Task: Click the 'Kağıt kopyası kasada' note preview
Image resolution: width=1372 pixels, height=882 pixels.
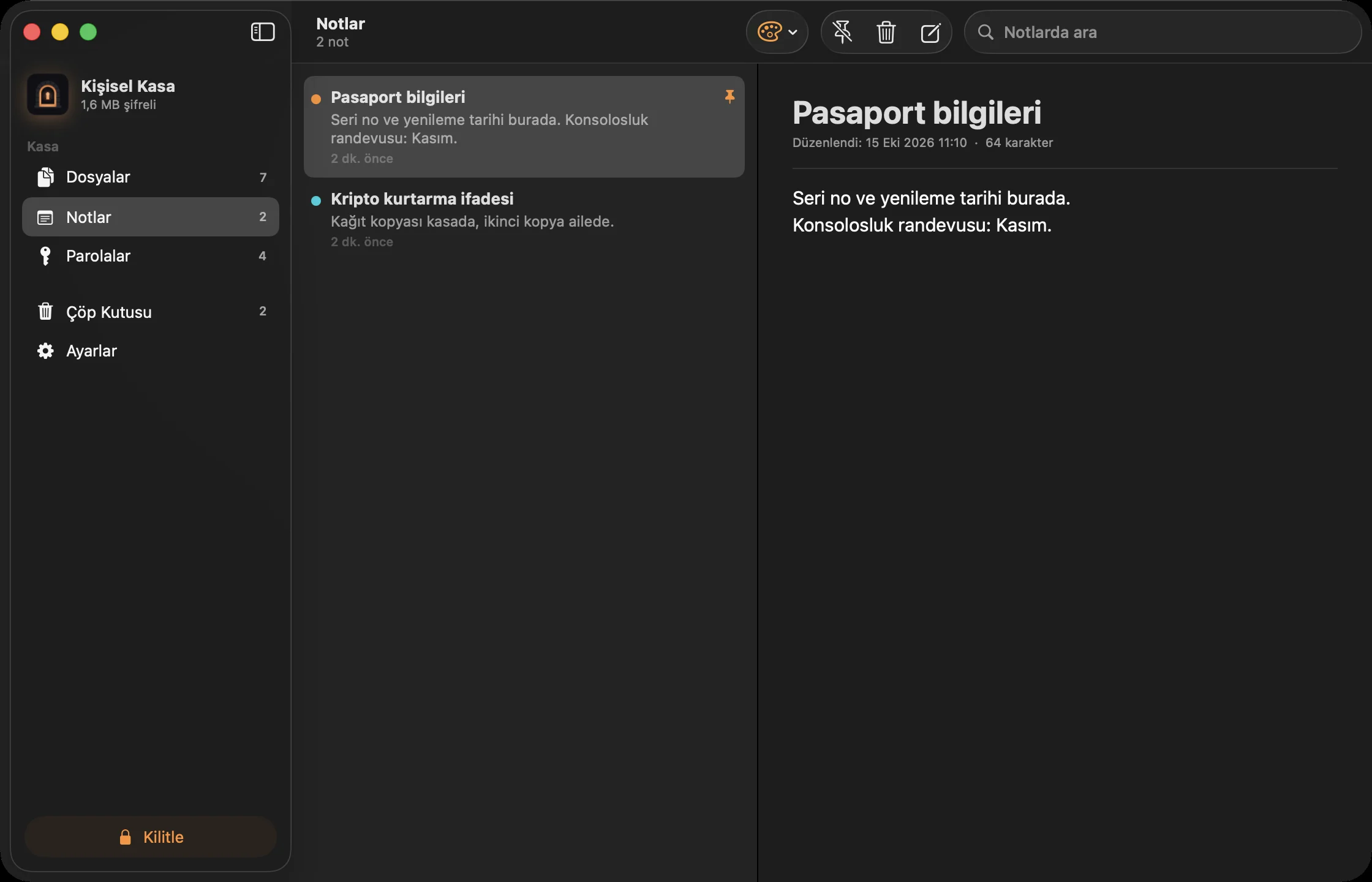Action: (472, 222)
